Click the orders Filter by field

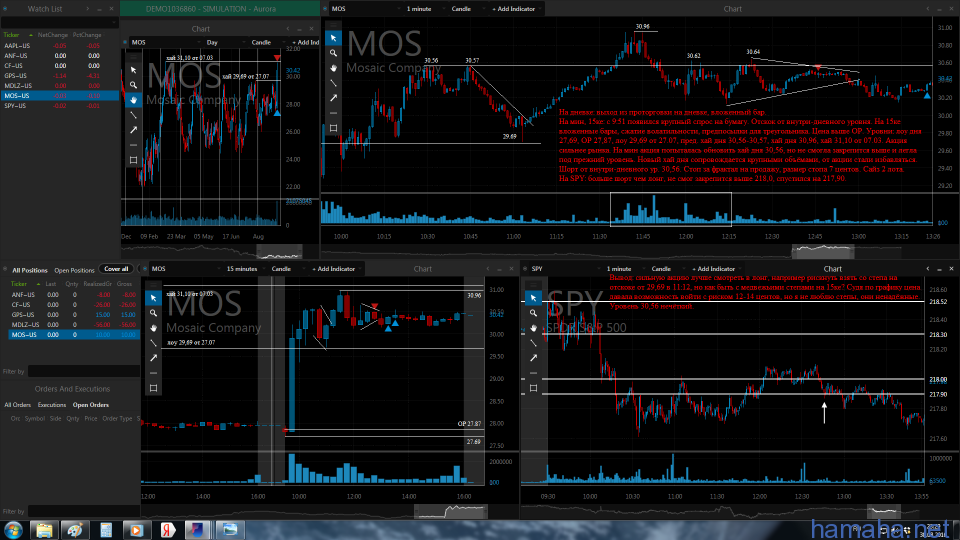click(x=84, y=511)
